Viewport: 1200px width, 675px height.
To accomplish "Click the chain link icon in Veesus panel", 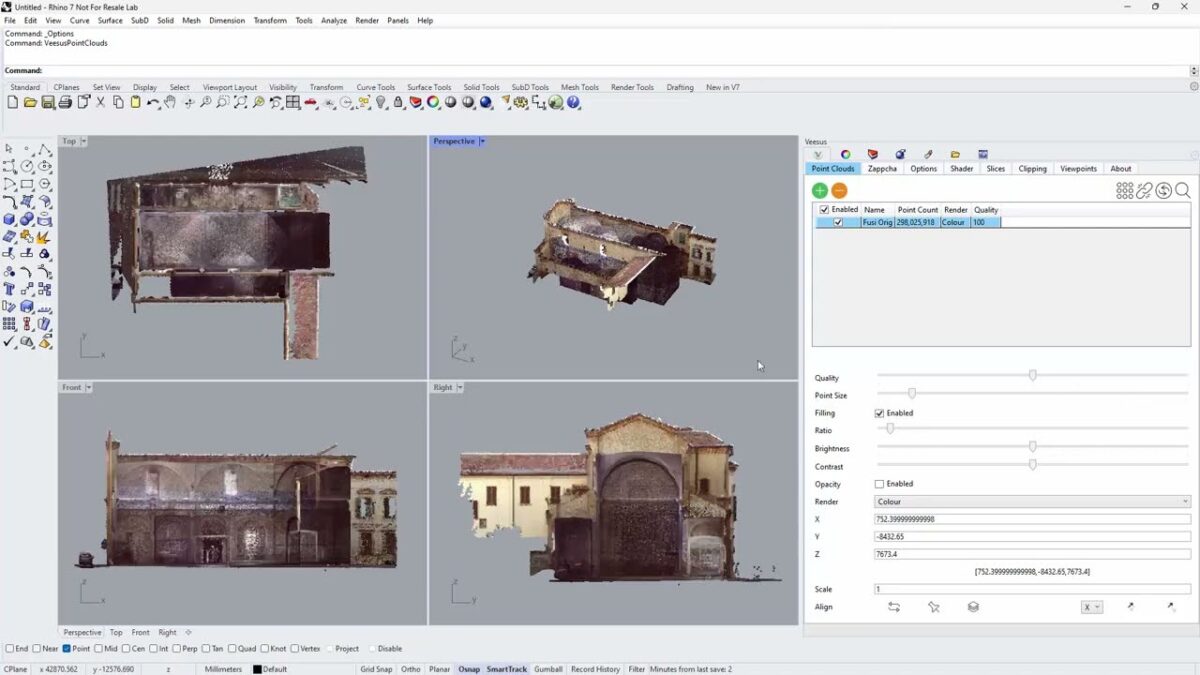I will coord(1144,190).
